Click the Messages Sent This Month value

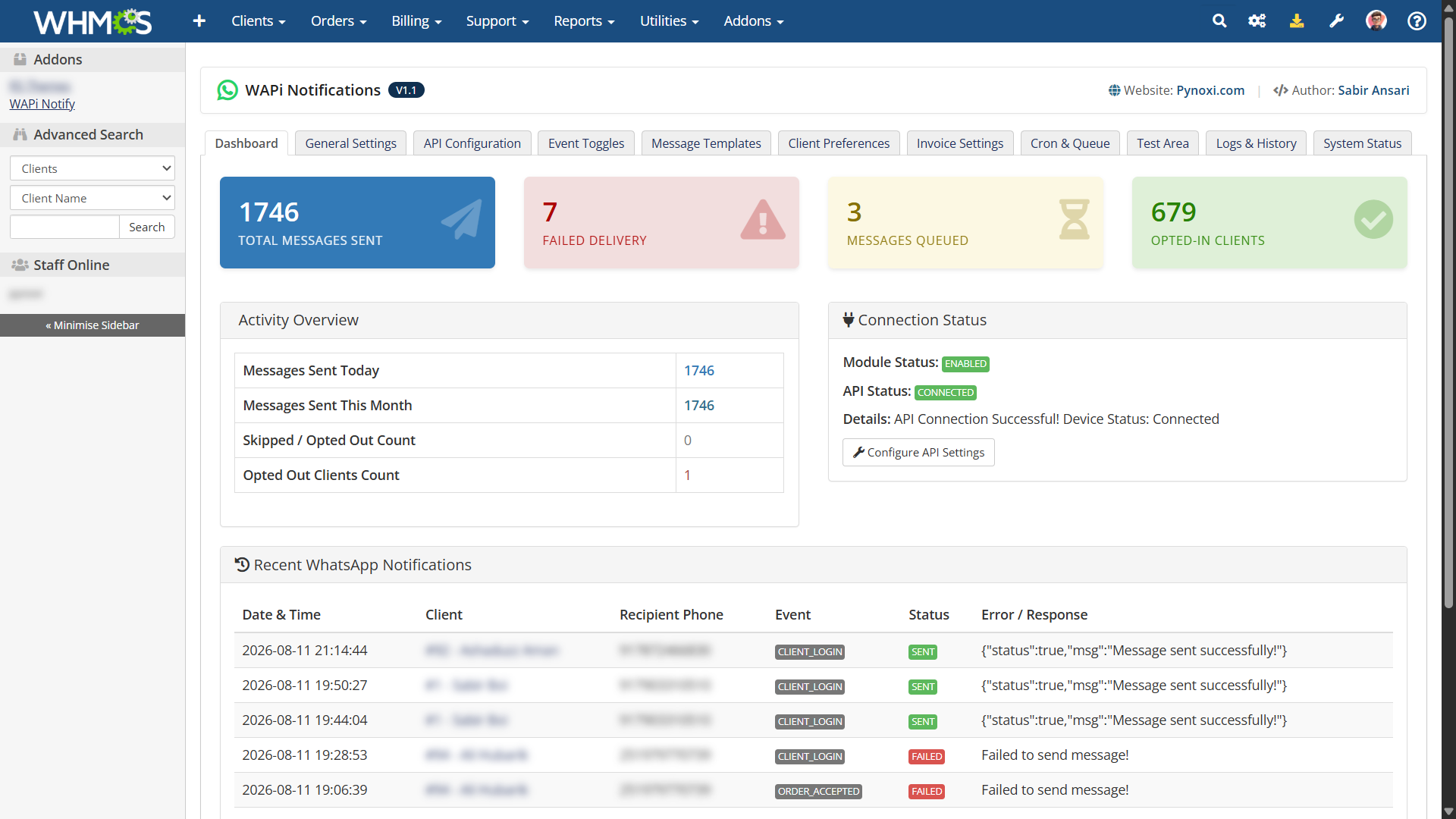pyautogui.click(x=699, y=406)
